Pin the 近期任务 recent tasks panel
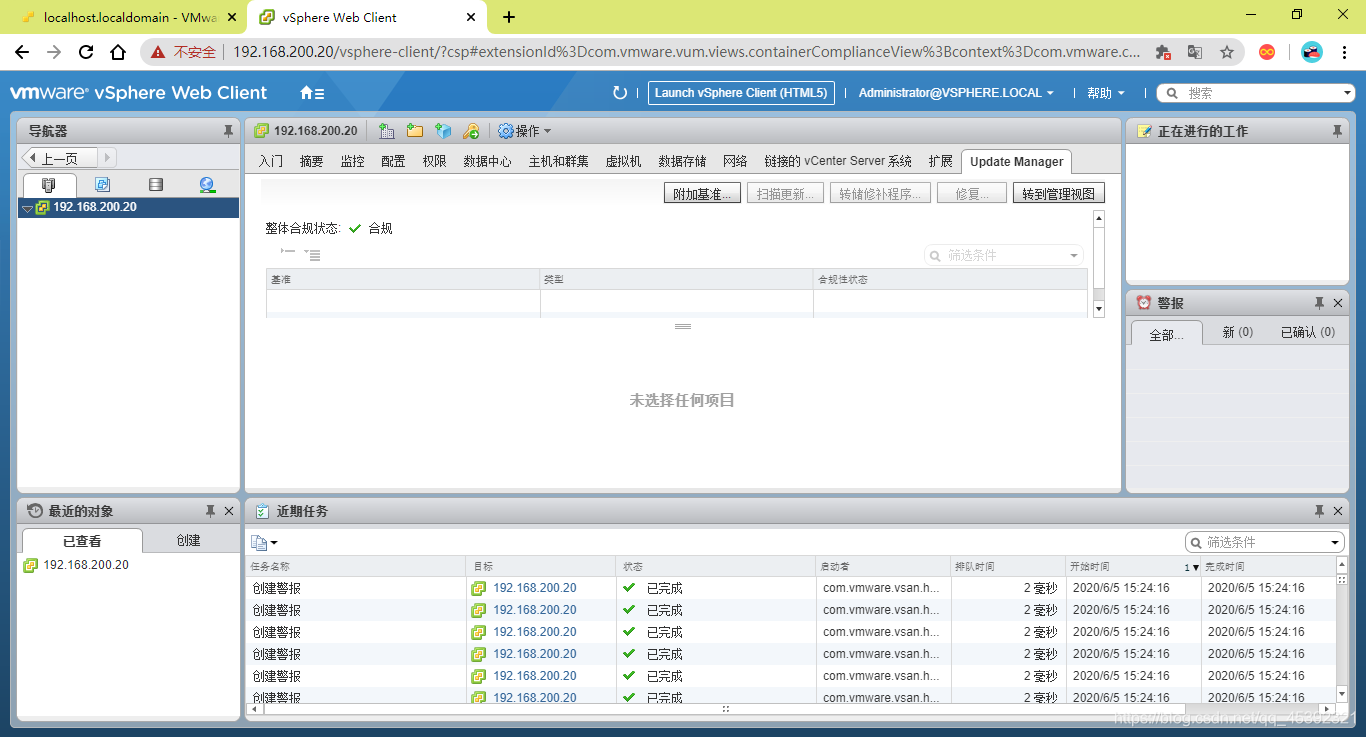Screen dimensions: 1366x737 point(1319,511)
